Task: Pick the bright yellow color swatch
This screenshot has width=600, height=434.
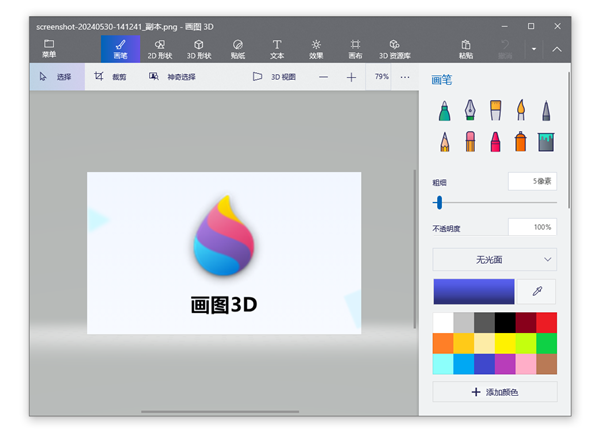Action: coord(505,343)
